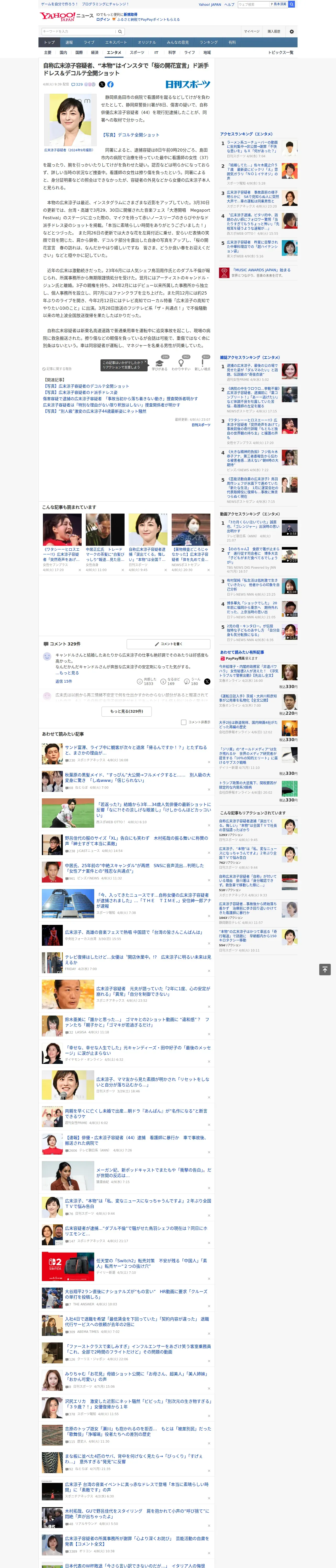Share first comment on X

point(207,682)
